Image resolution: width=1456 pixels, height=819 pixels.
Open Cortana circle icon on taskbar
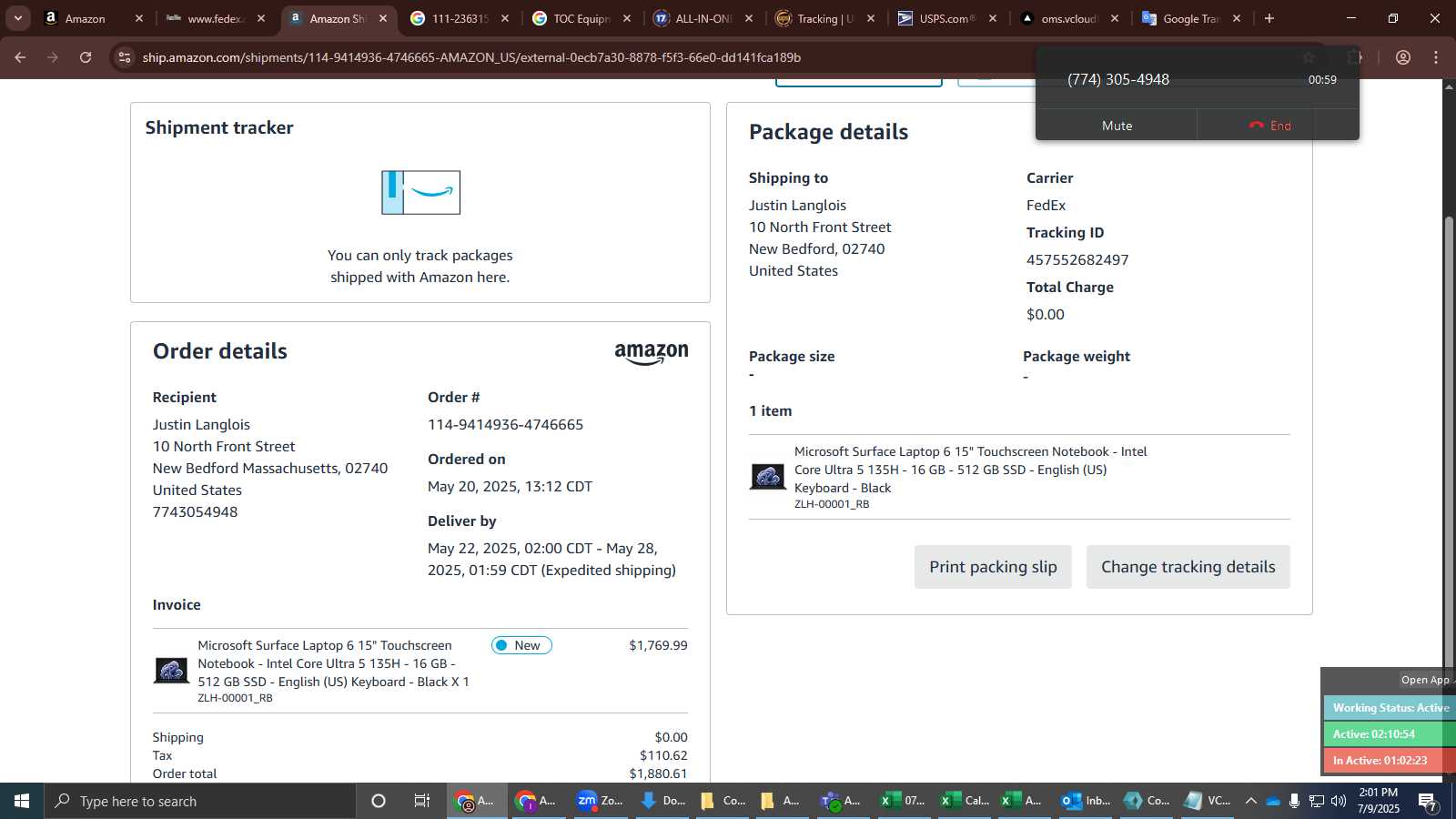pos(379,801)
